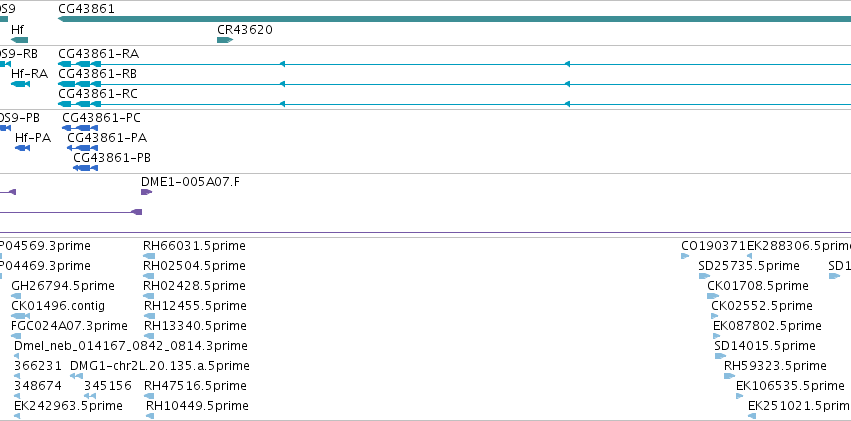851x421 pixels.
Task: Click the Hf-RA label
Action: [29, 74]
